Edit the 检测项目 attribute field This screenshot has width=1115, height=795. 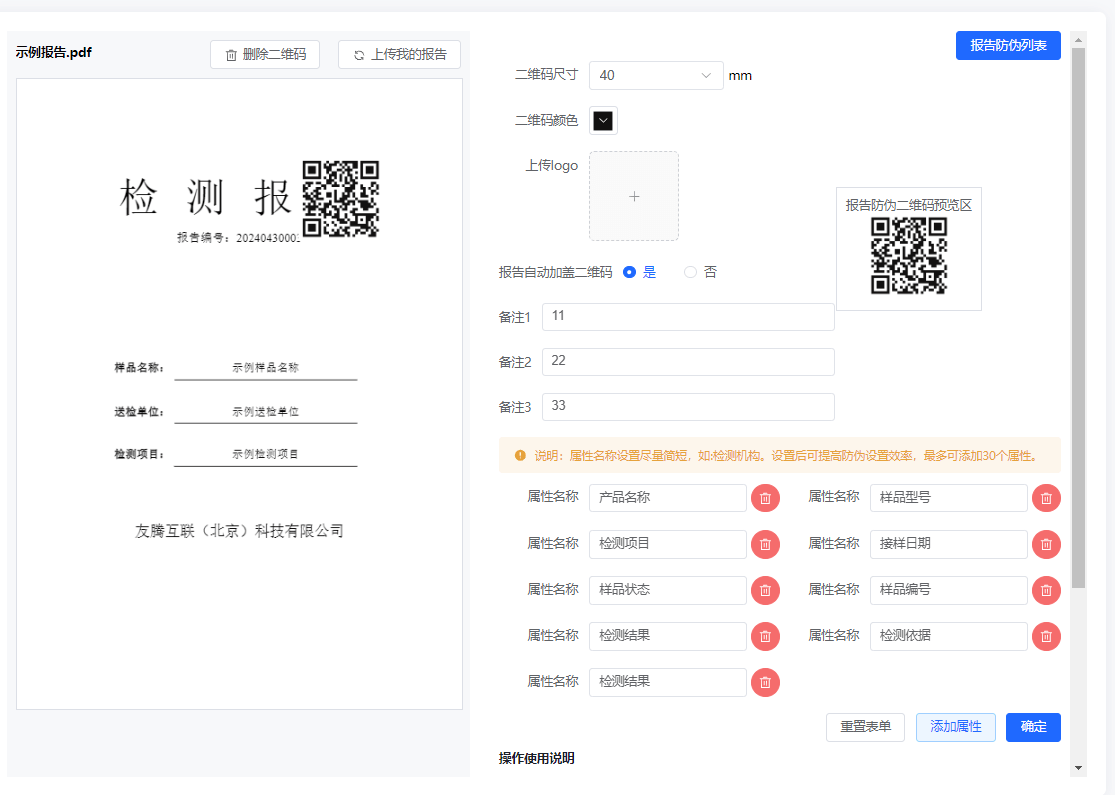tap(668, 544)
